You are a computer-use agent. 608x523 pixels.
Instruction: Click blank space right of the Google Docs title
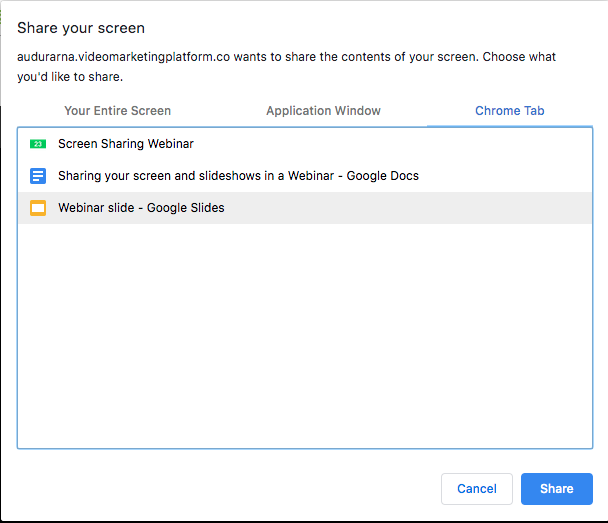pos(504,176)
